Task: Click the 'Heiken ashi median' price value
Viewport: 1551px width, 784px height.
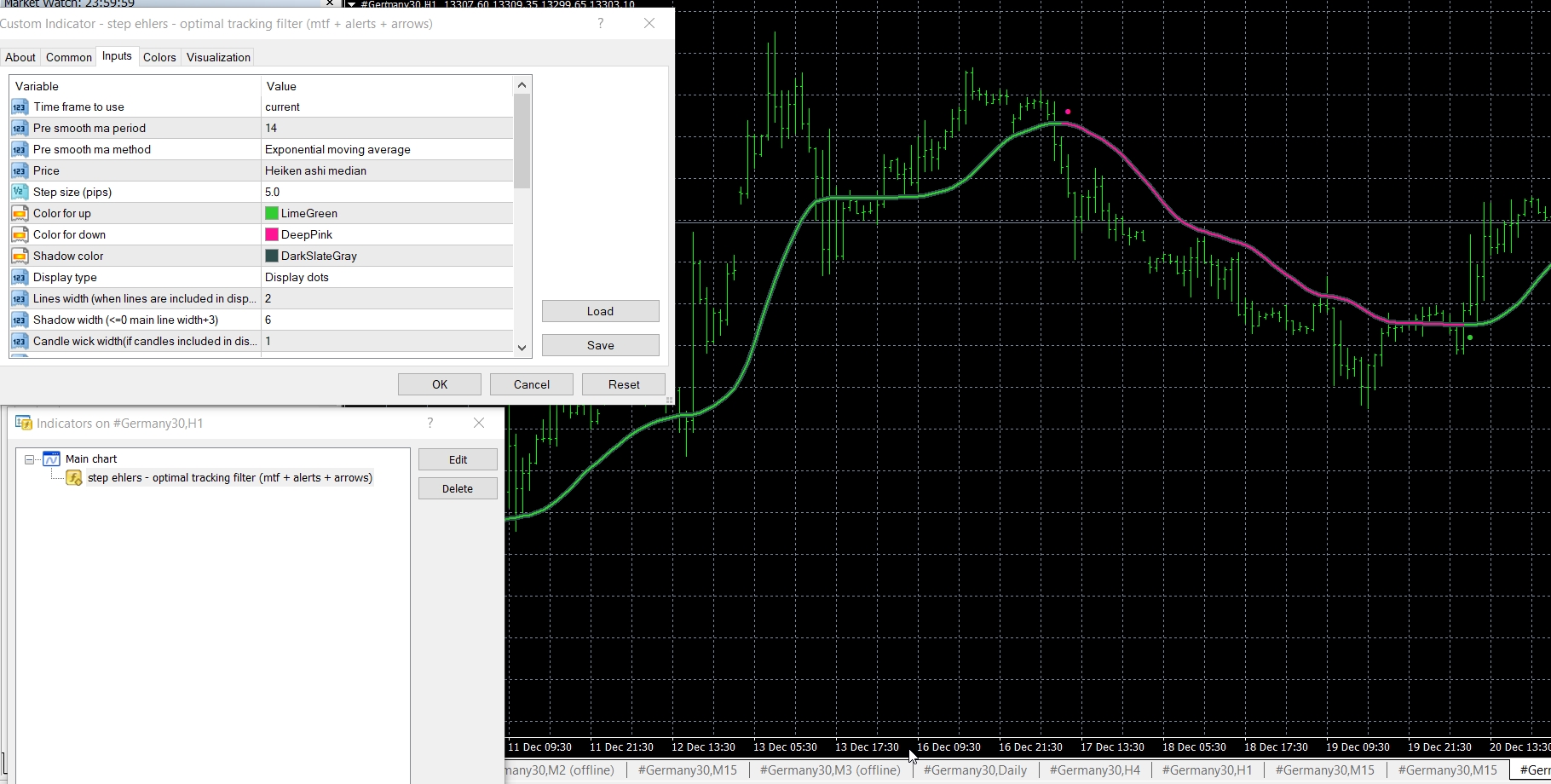Action: (315, 171)
